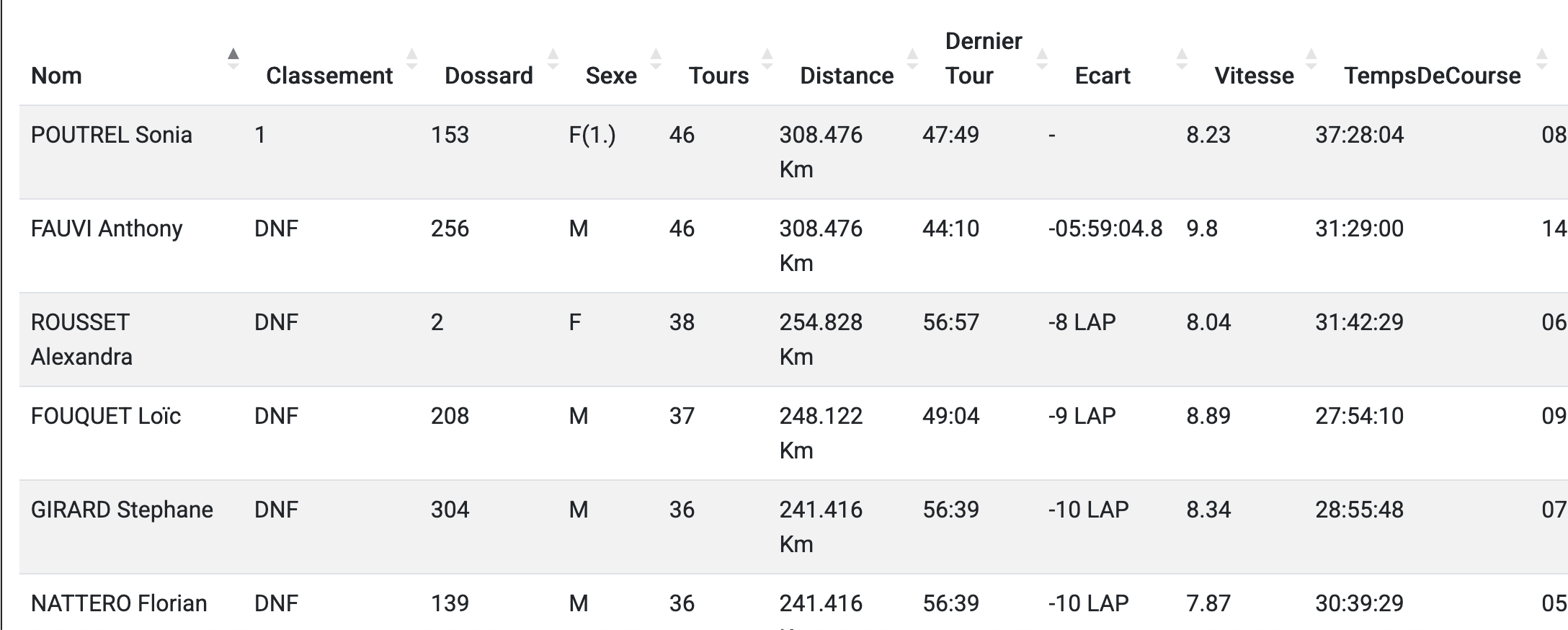Click the sort arrow beside Distance header
Image resolution: width=1568 pixels, height=630 pixels.
(912, 58)
